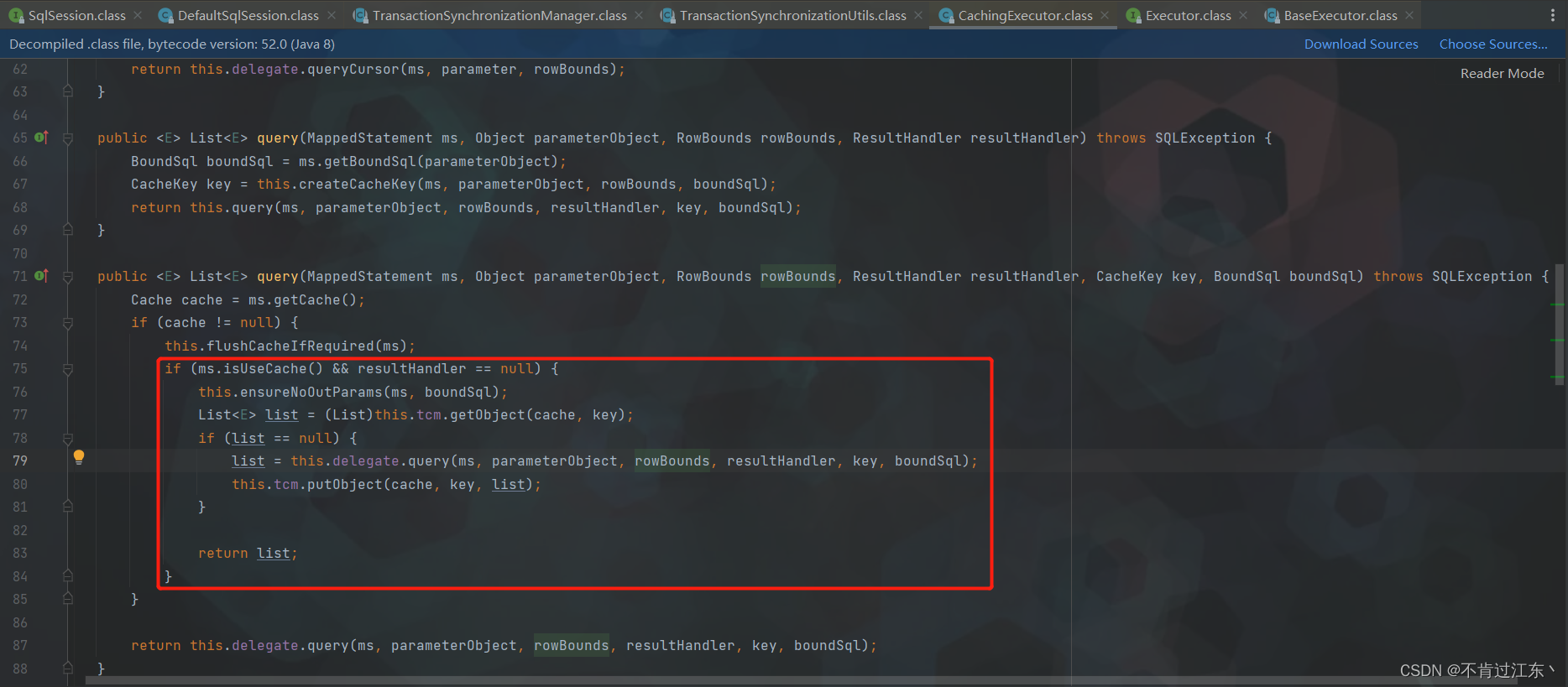
Task: Click the Download Sources link
Action: pyautogui.click(x=1361, y=44)
